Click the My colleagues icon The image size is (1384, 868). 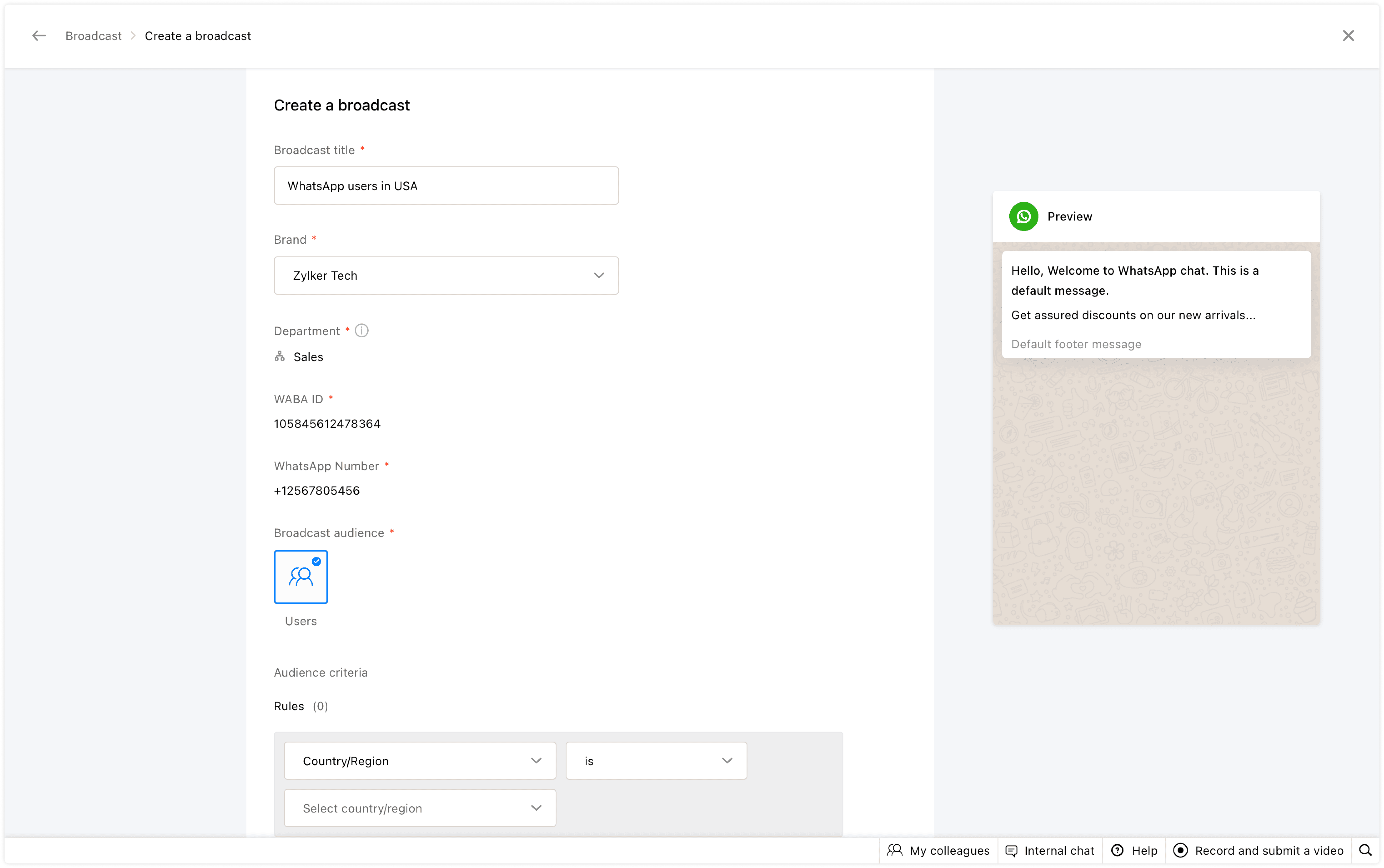(895, 850)
